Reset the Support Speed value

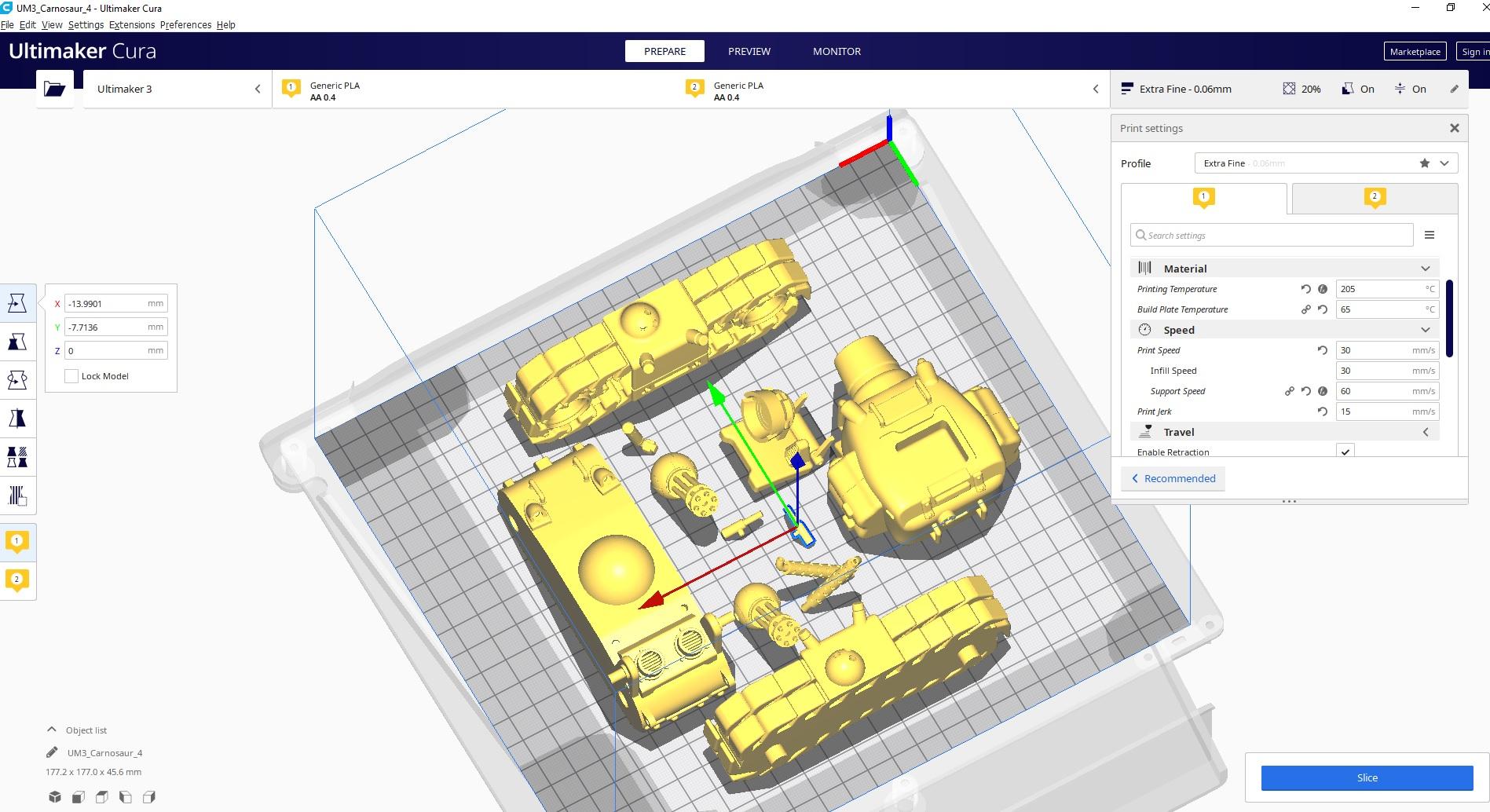pyautogui.click(x=1306, y=391)
